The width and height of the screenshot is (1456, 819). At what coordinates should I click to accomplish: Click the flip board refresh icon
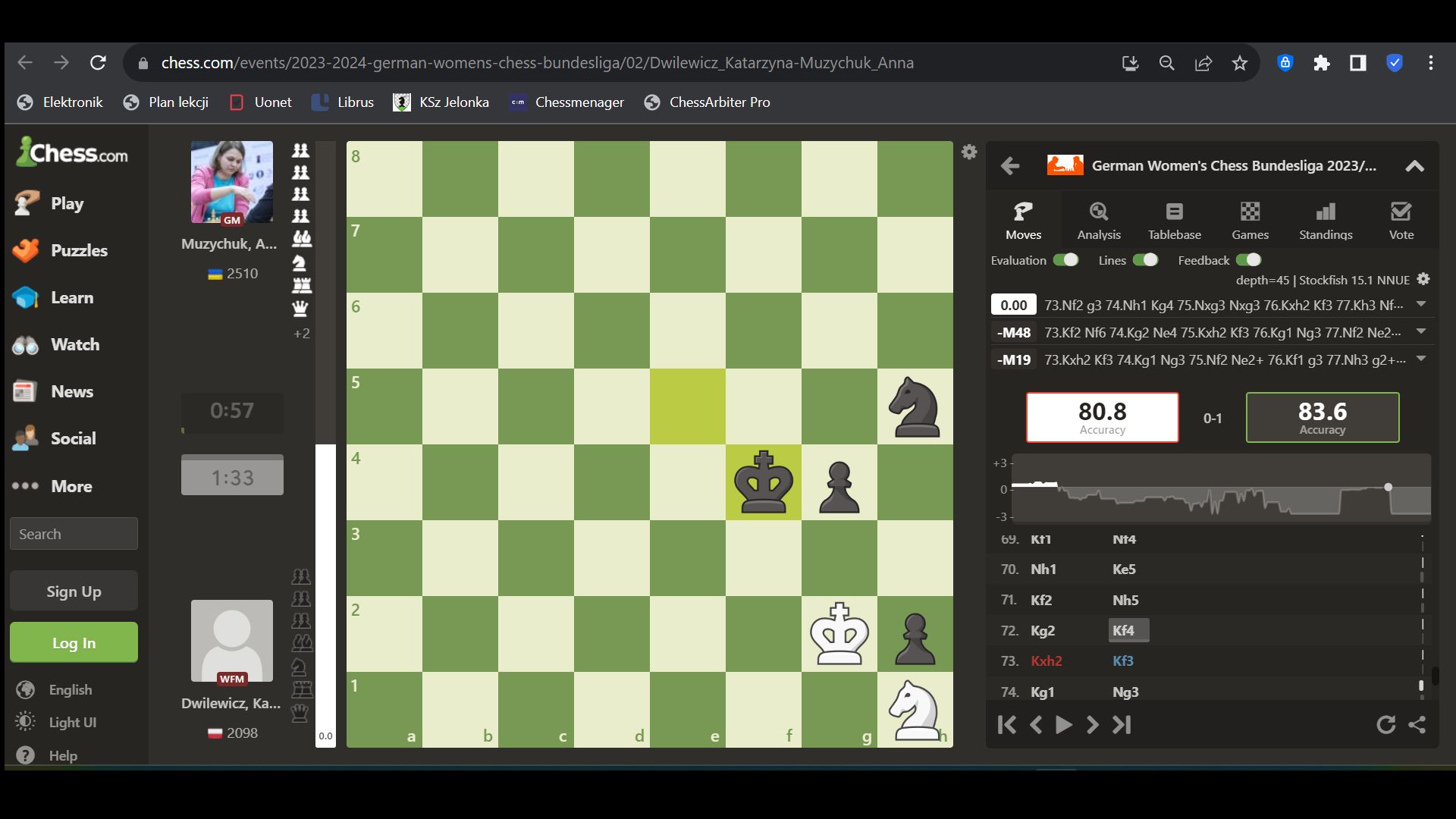(1385, 725)
